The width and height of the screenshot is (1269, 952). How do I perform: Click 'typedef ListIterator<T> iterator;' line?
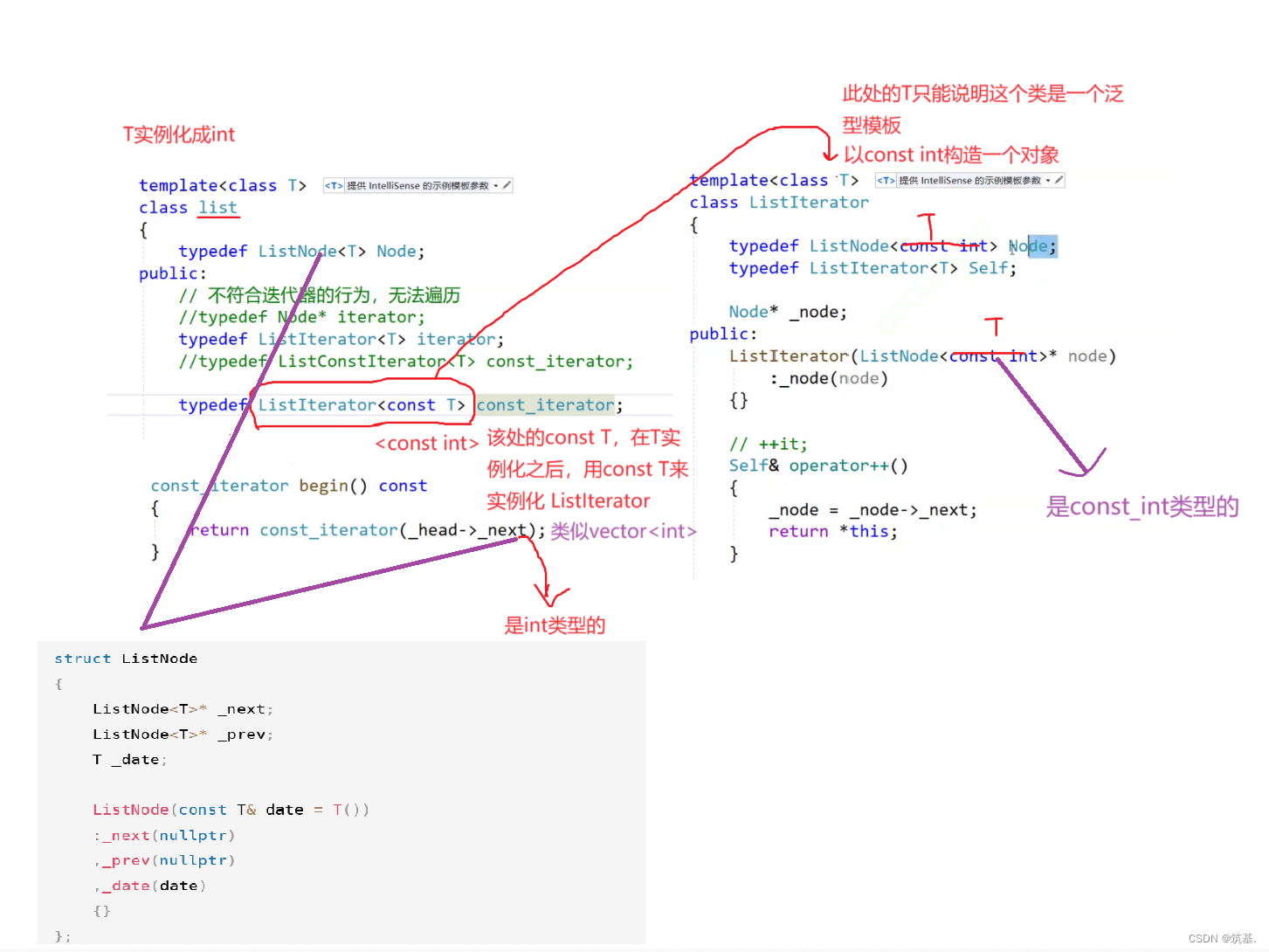[341, 339]
